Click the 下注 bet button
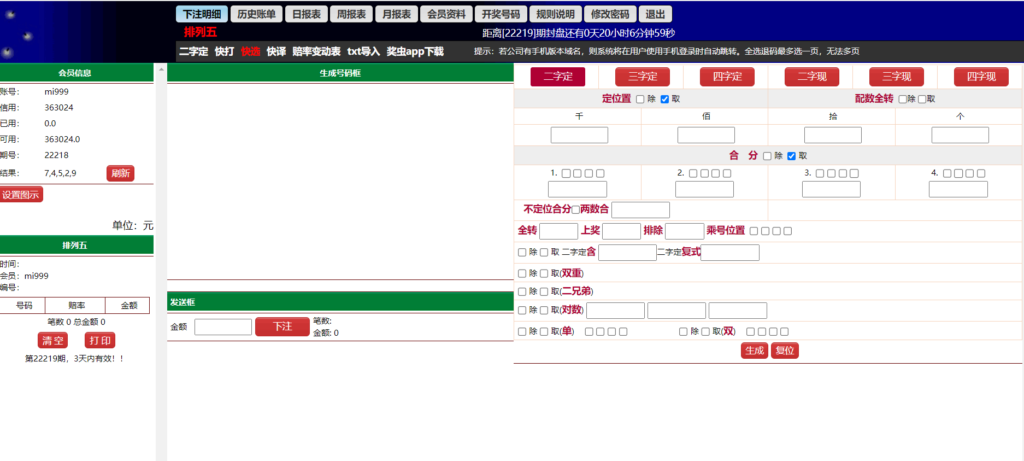 coord(282,326)
